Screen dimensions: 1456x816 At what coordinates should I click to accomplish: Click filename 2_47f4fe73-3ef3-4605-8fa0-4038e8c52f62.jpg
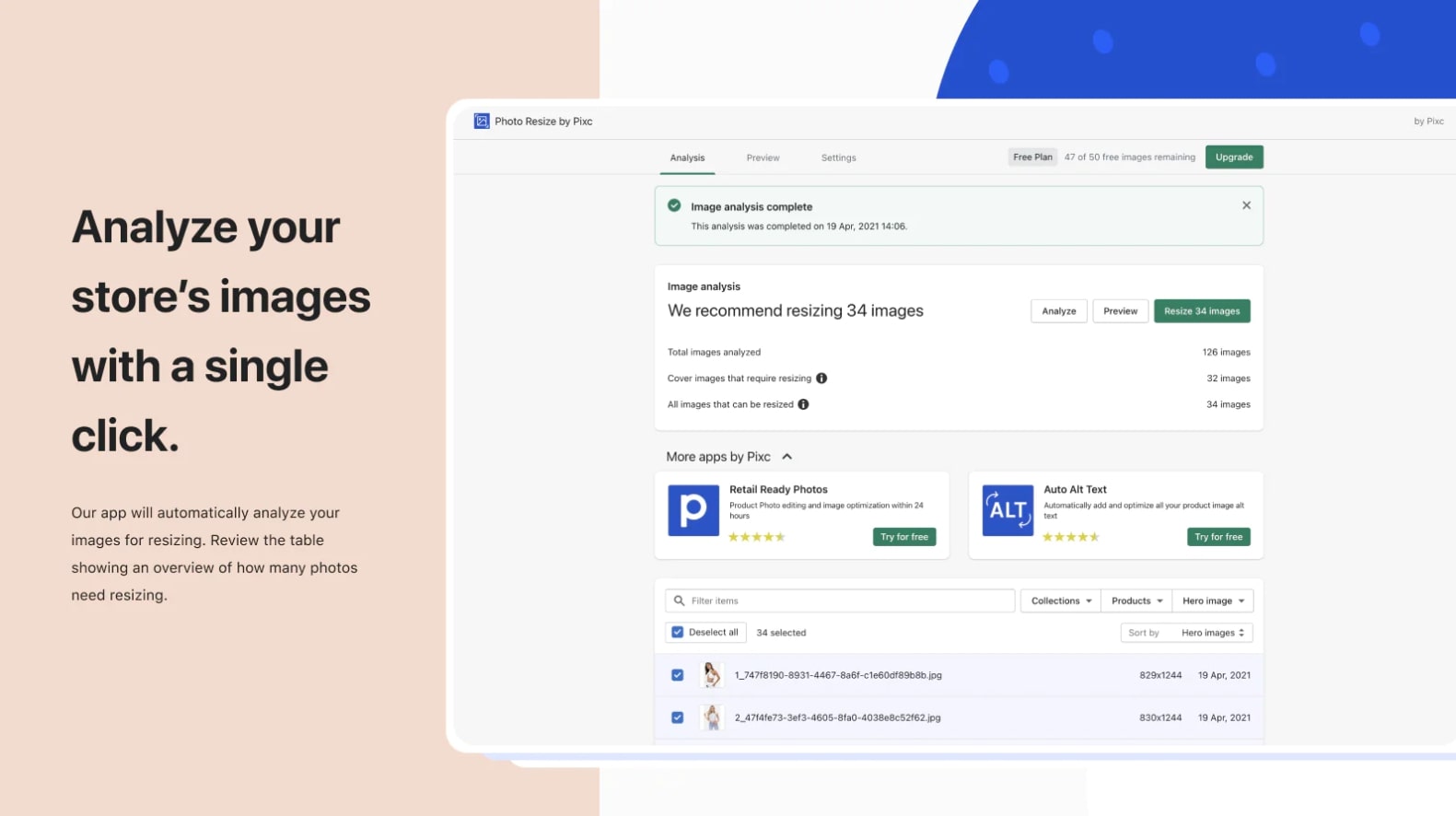(x=838, y=717)
